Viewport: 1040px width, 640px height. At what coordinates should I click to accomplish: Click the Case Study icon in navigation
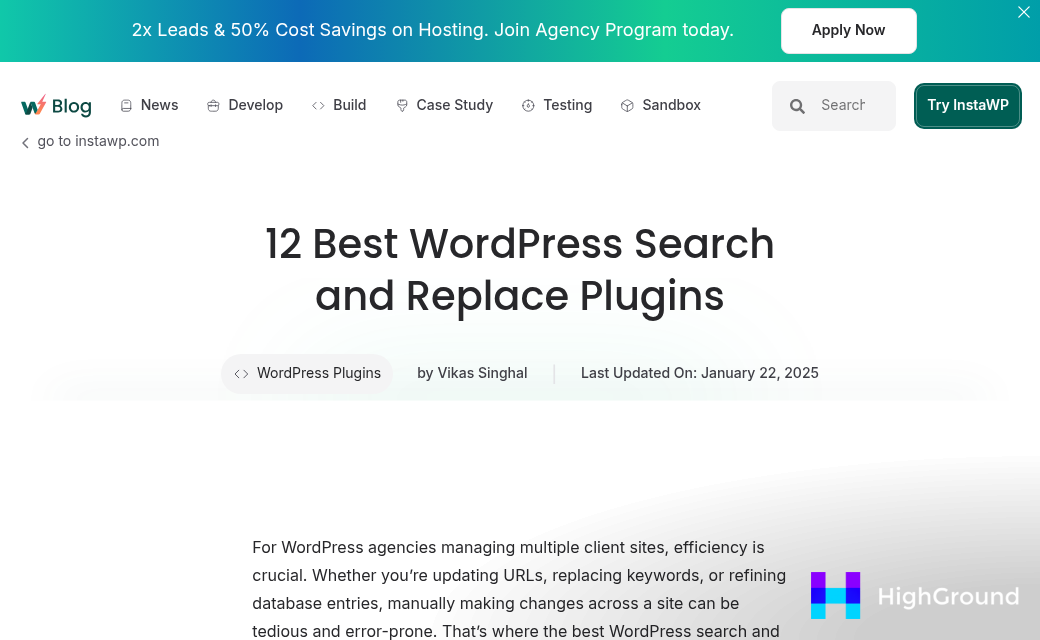pyautogui.click(x=402, y=104)
